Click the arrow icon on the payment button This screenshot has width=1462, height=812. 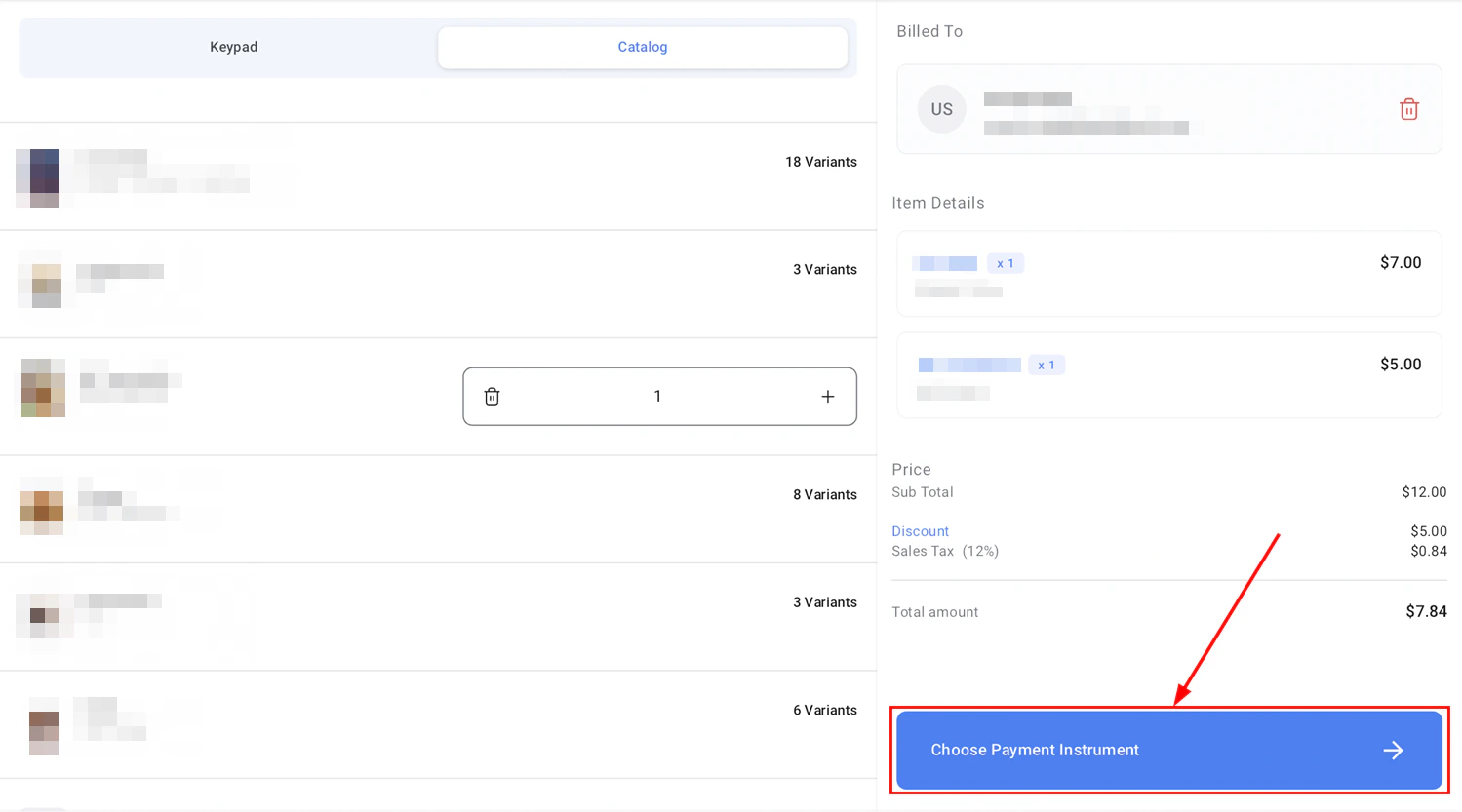pos(1393,750)
